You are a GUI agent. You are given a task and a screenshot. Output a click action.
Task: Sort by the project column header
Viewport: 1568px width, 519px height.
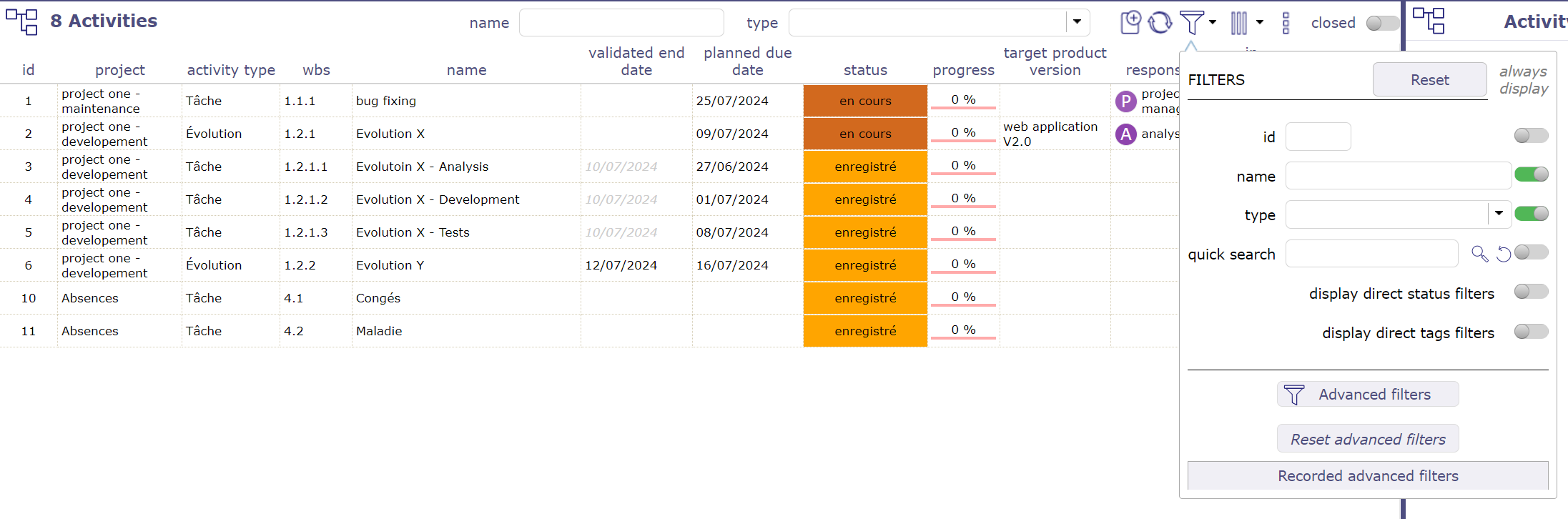pyautogui.click(x=120, y=70)
